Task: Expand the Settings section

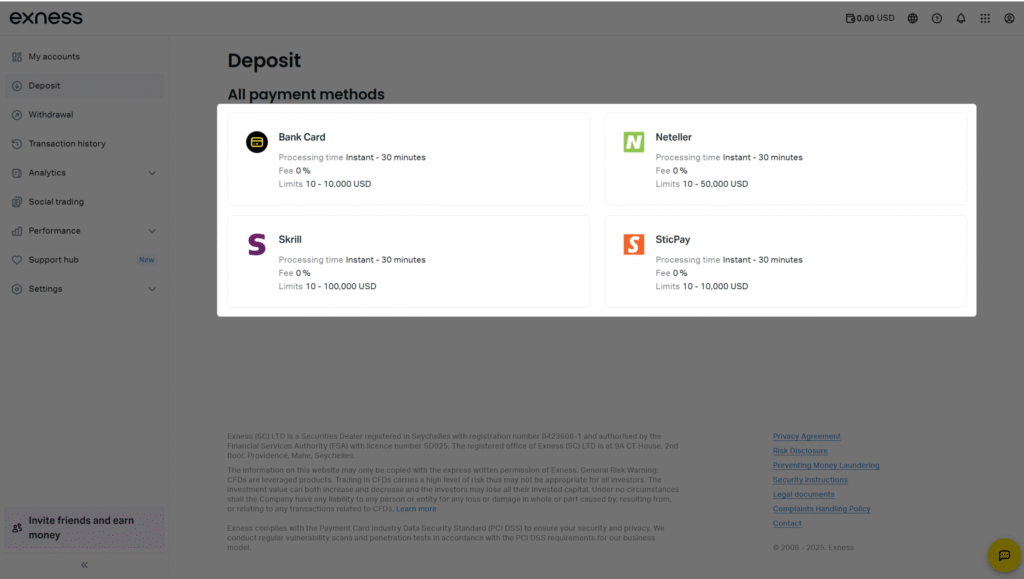Action: click(x=84, y=288)
